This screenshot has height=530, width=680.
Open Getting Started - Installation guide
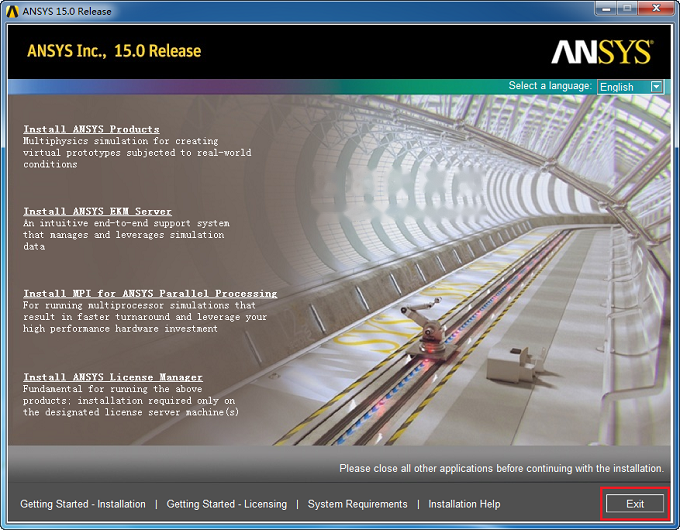click(83, 504)
